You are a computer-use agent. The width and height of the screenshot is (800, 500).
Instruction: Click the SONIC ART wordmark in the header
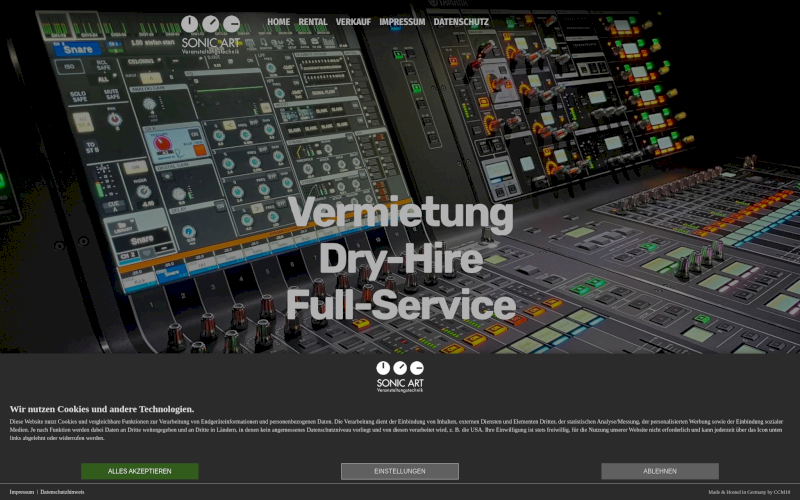click(210, 42)
